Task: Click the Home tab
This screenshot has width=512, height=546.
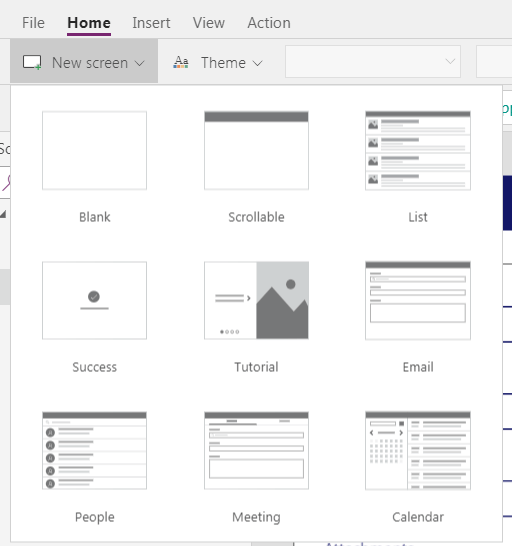Action: [x=89, y=23]
